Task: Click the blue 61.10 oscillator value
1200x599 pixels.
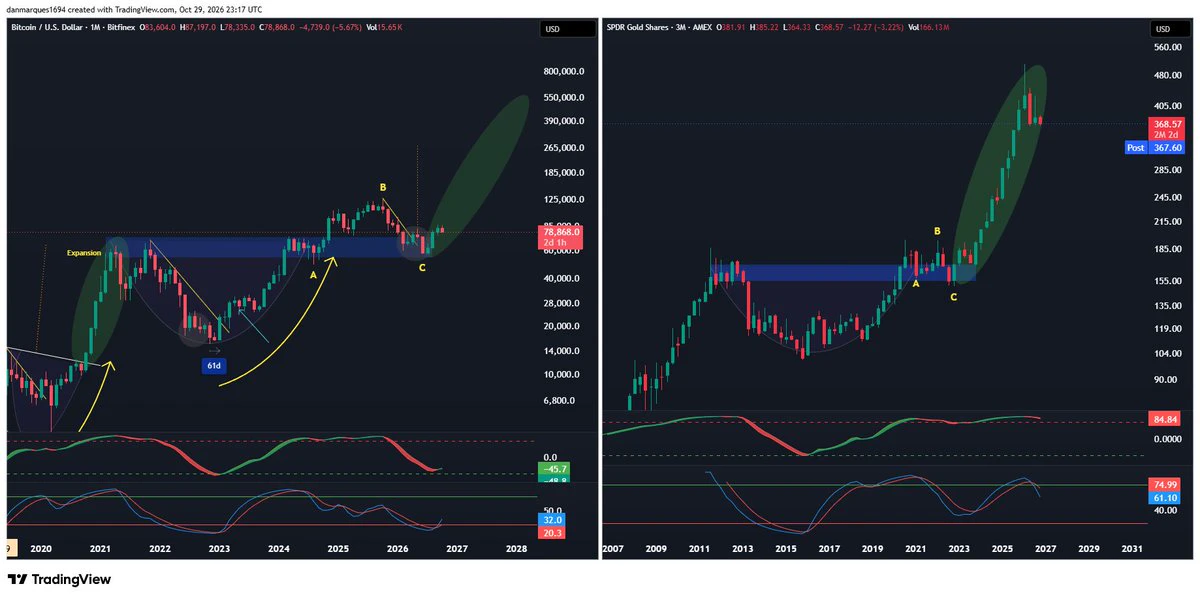Action: point(1165,497)
